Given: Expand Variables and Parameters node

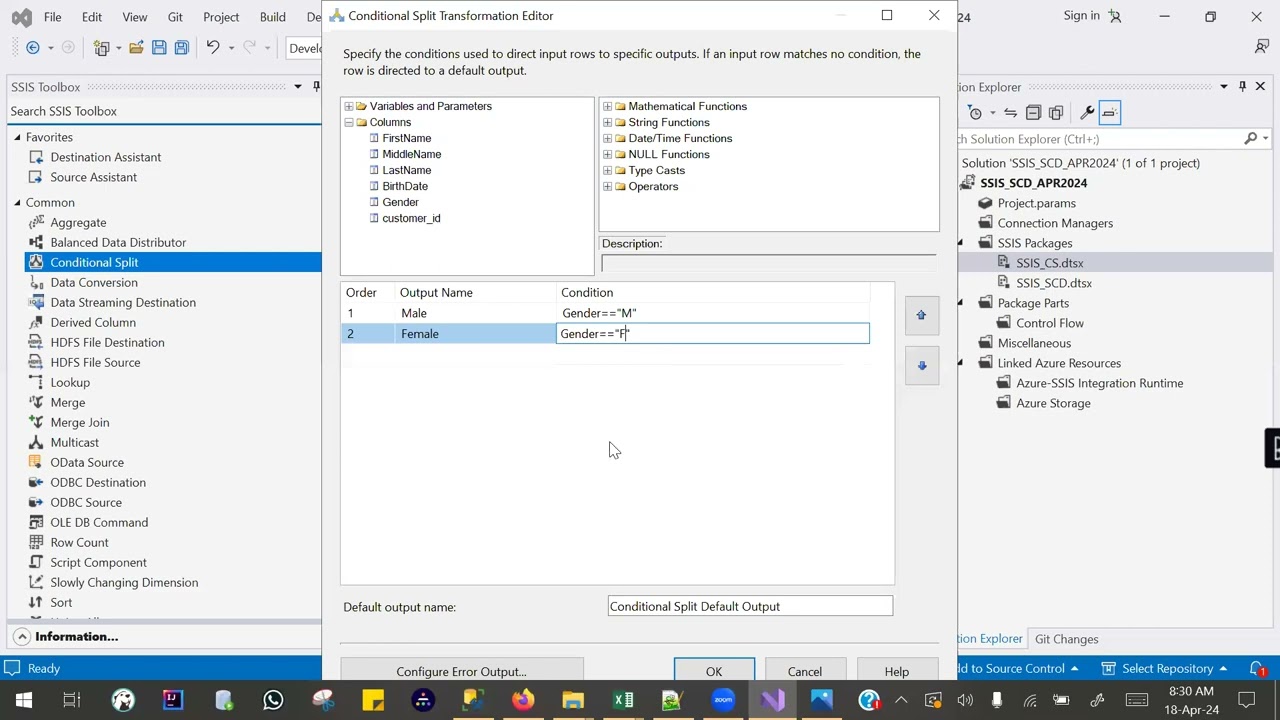Looking at the screenshot, I should click(348, 106).
